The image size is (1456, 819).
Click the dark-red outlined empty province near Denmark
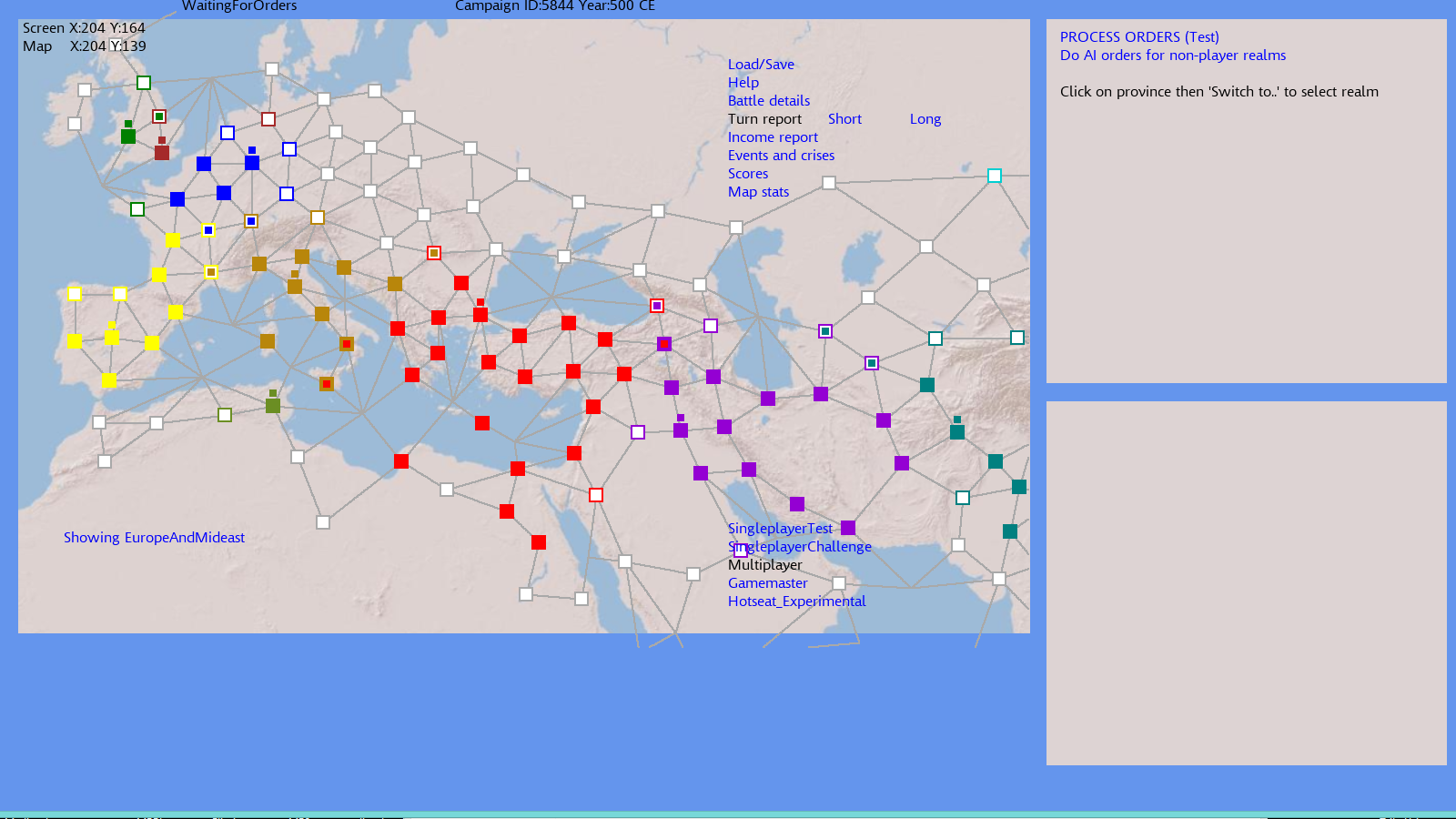point(268,119)
